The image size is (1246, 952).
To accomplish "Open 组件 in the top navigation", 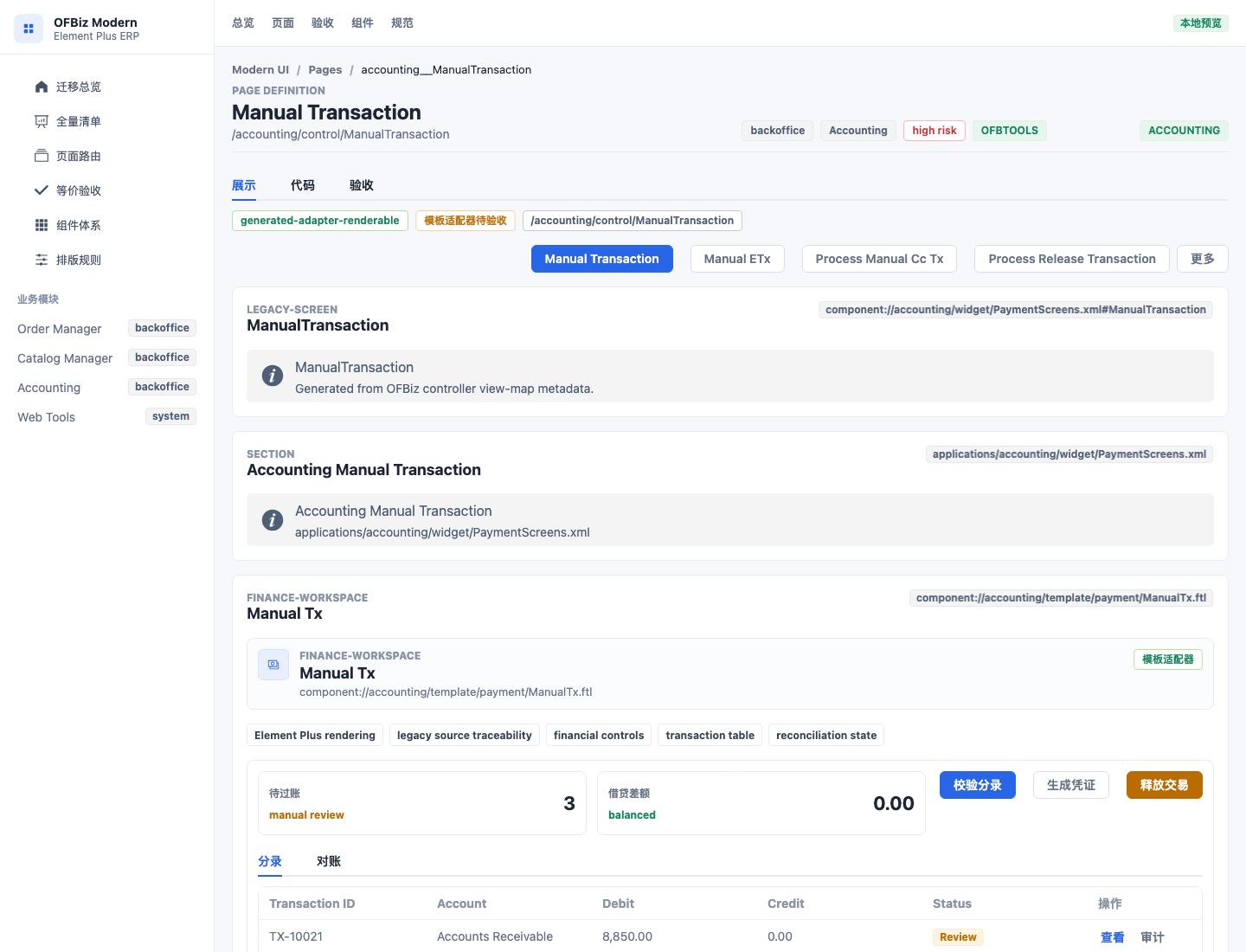I will pos(363,23).
